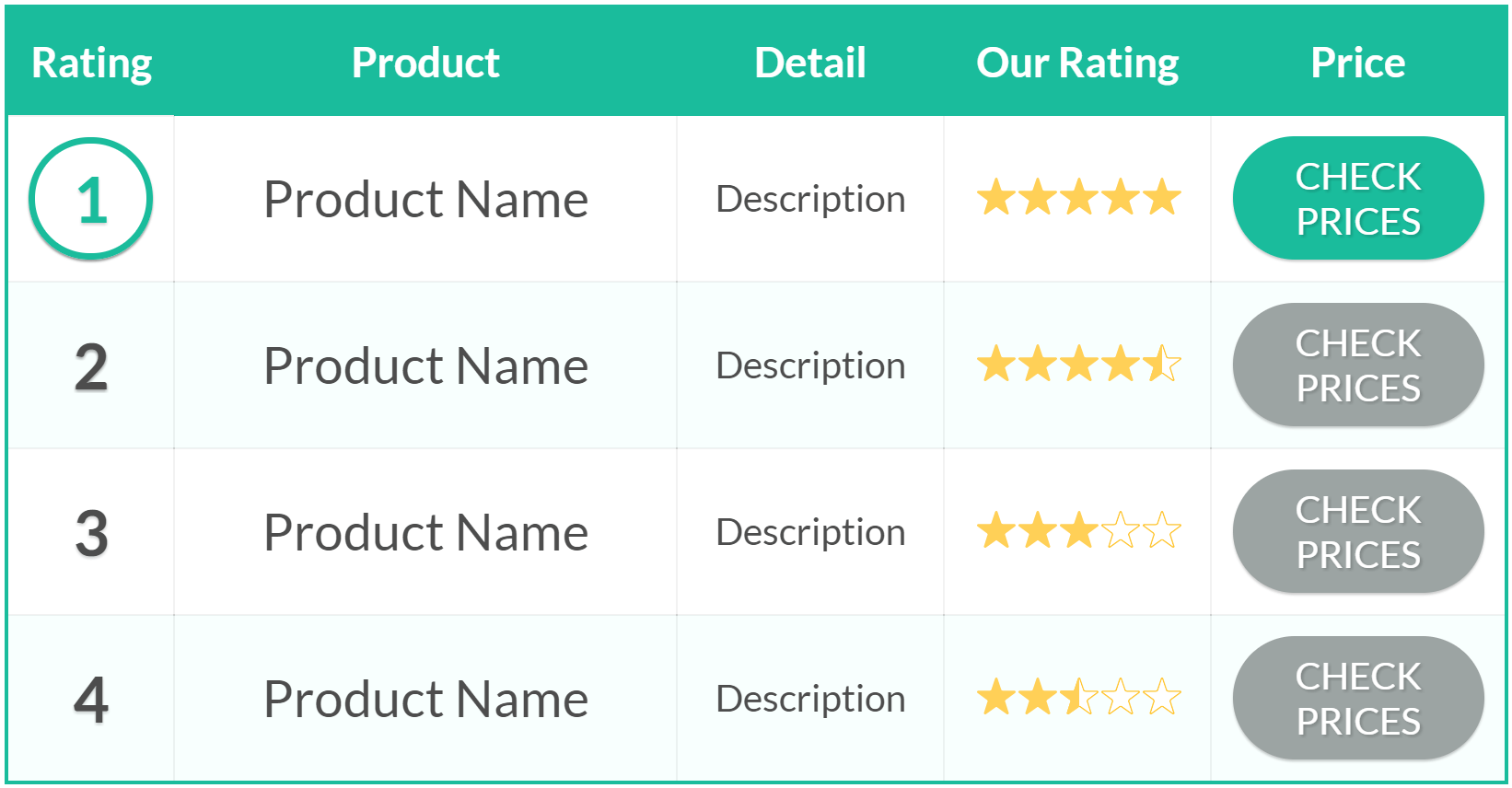Image resolution: width=1512 pixels, height=788 pixels.
Task: Click the five-star rating in row 1
Action: pos(1078,198)
